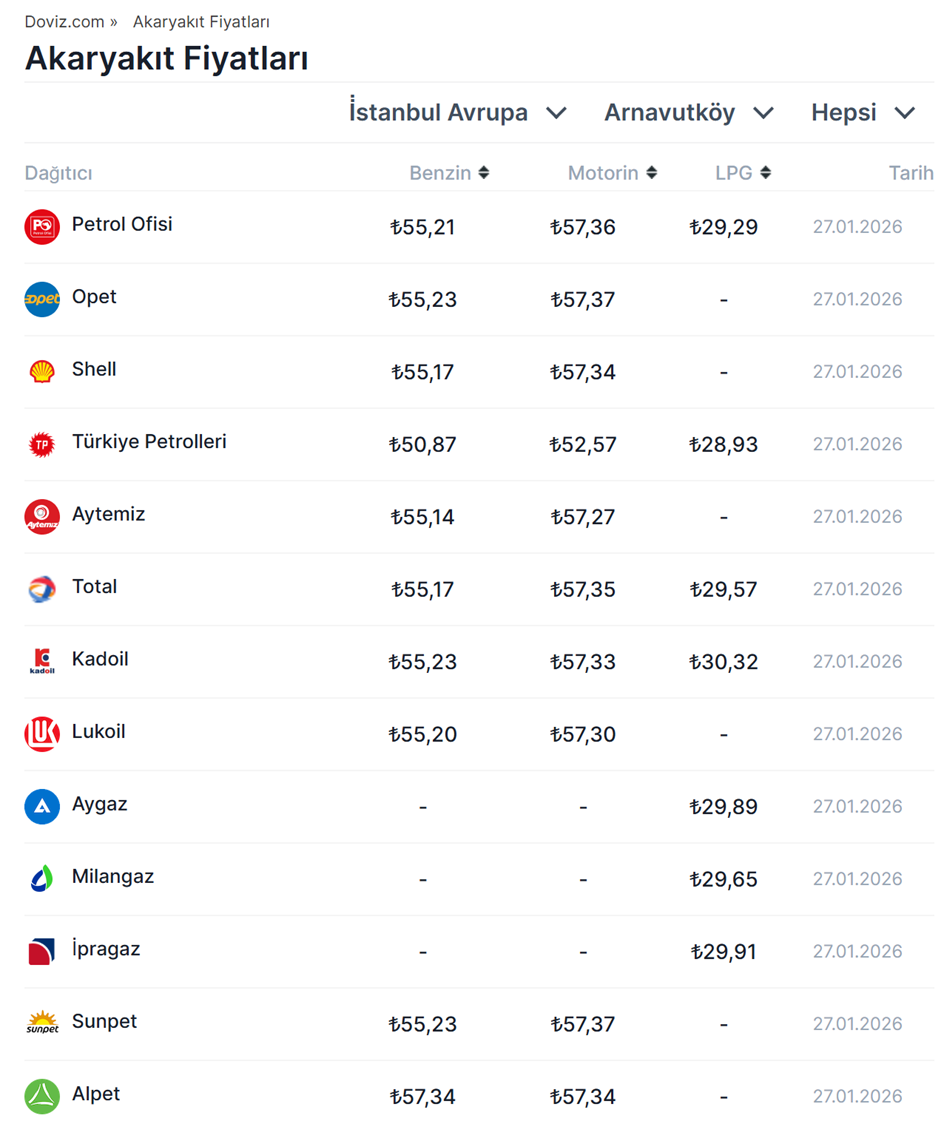Click the Türkiye Petrolleri logo
This screenshot has height=1121, width=944.
coord(42,444)
